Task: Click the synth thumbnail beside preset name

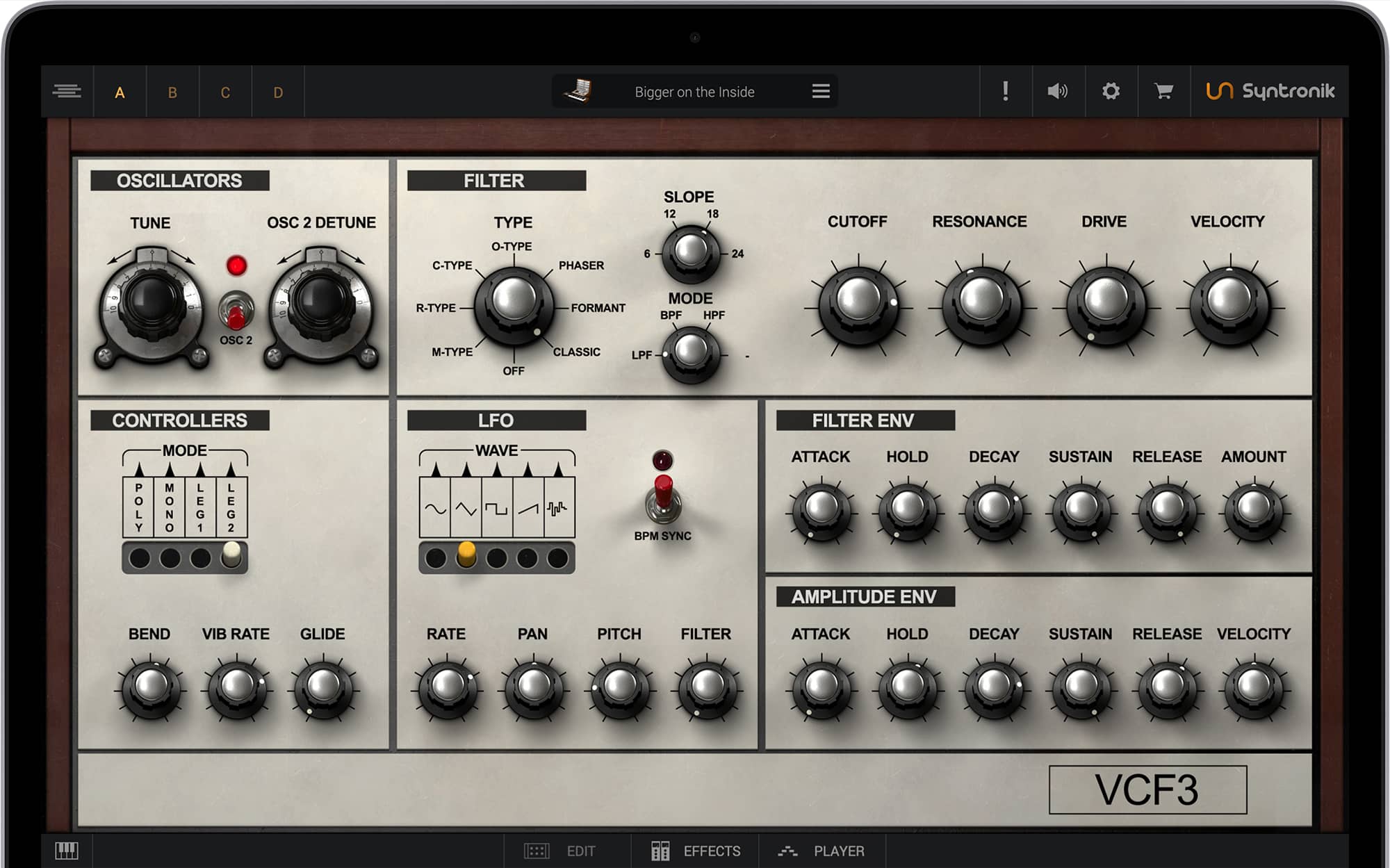Action: click(x=578, y=91)
